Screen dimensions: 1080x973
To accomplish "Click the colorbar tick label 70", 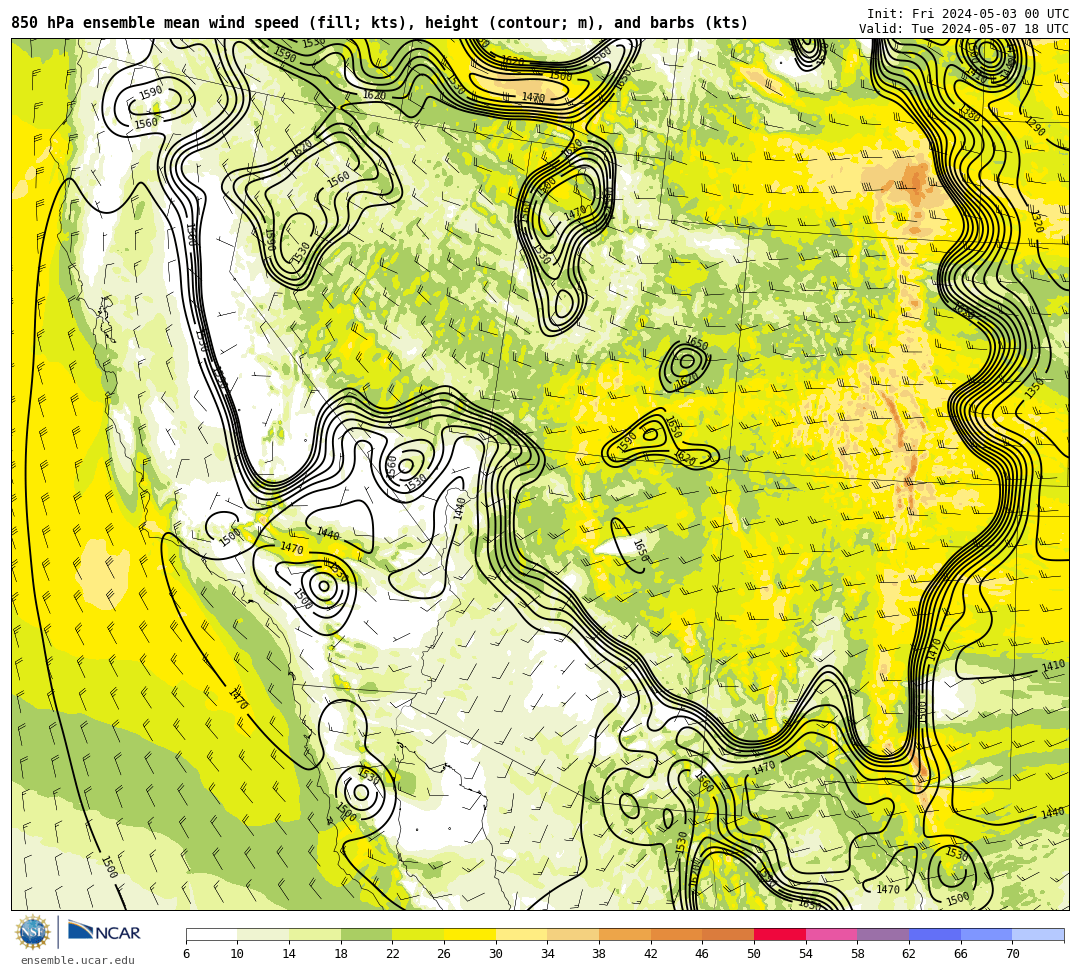I will point(1012,954).
